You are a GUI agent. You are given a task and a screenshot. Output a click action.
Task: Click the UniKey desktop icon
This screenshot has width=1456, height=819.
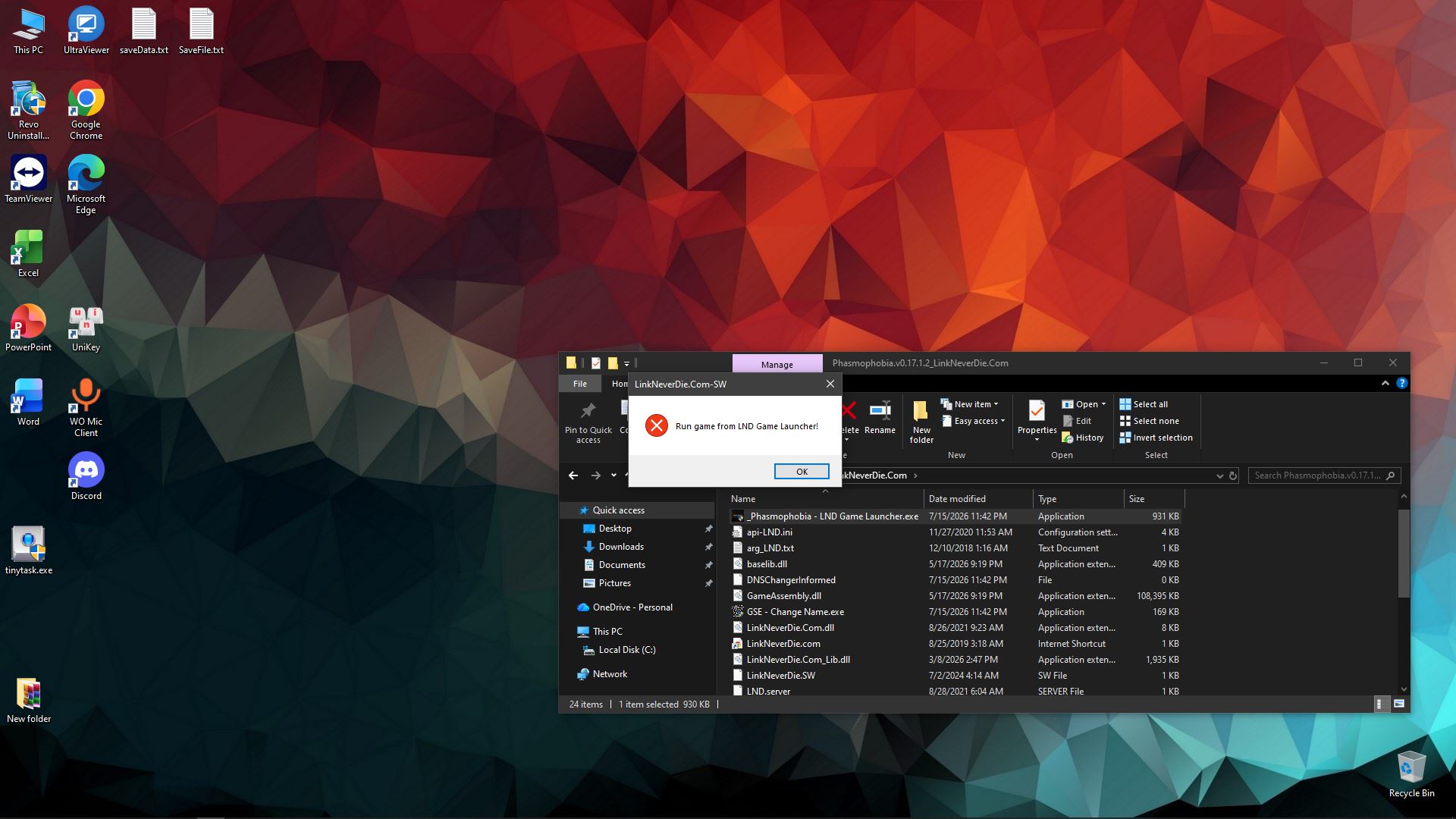click(86, 328)
